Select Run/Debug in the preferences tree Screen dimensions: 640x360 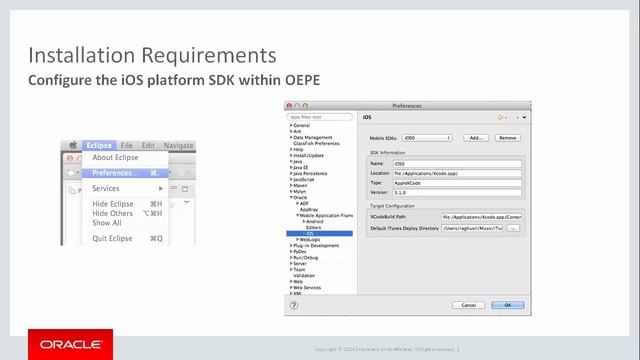point(305,258)
